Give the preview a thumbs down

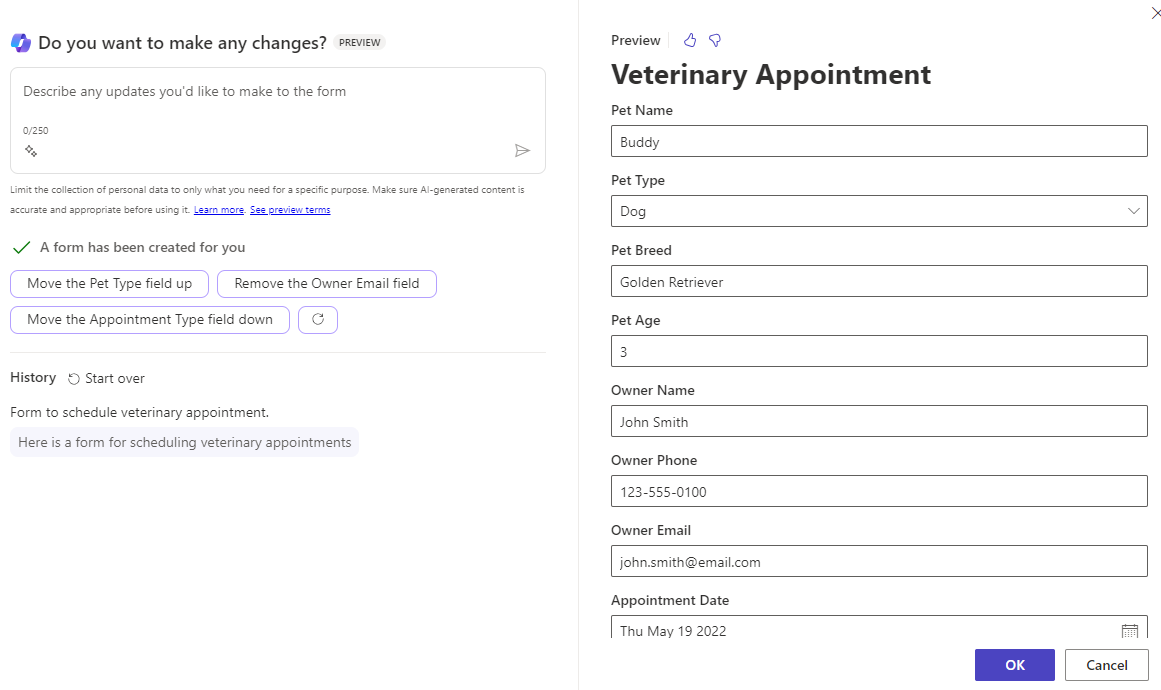[x=714, y=40]
